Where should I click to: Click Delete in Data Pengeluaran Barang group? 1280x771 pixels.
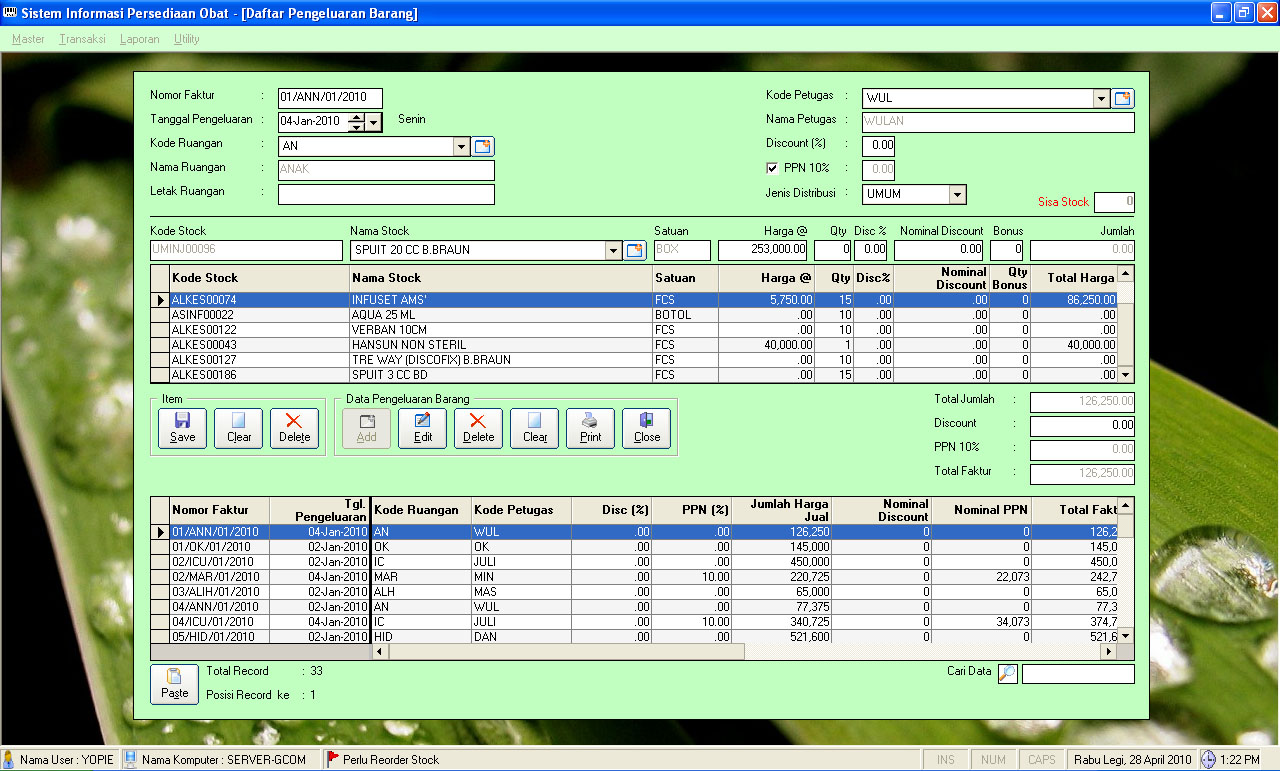478,427
